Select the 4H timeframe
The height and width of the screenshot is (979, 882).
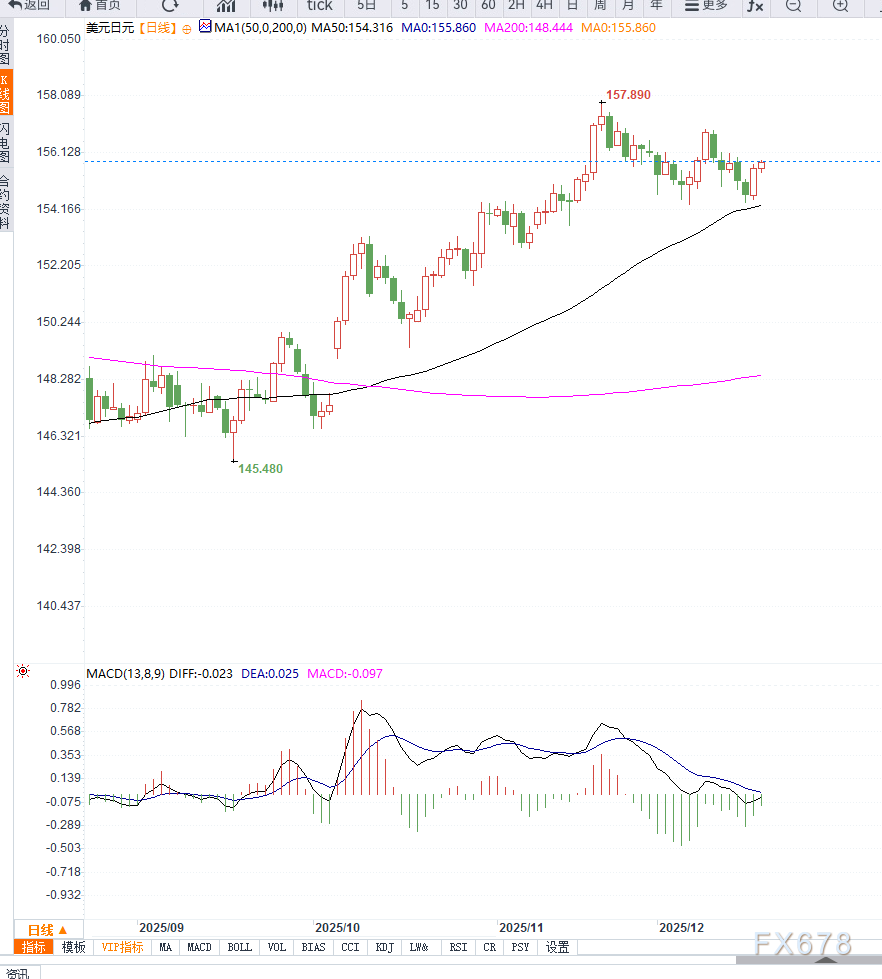point(544,5)
